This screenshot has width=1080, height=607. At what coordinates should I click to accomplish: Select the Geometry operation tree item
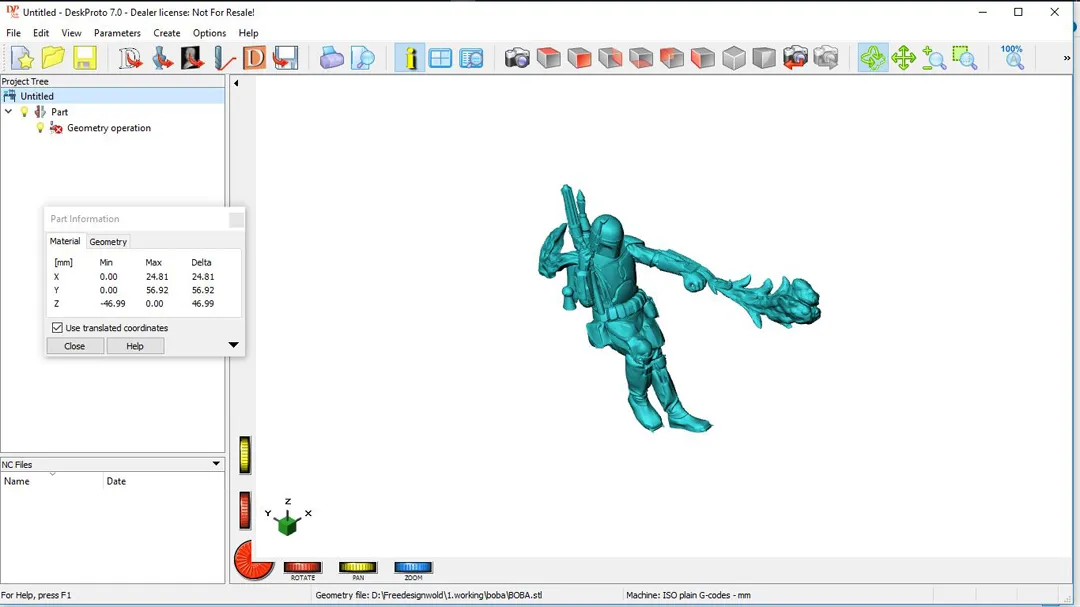[x=109, y=128]
